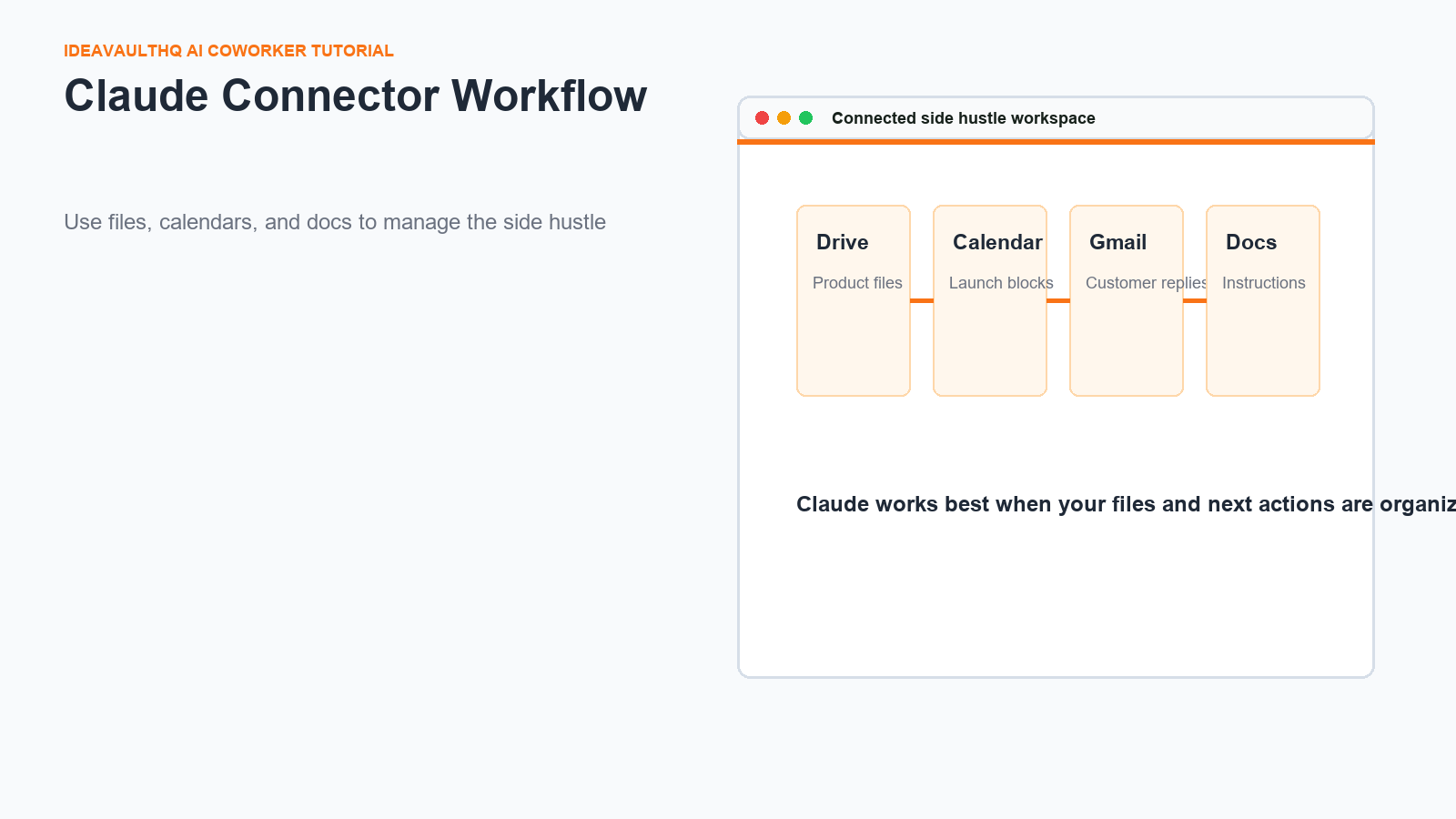Click the 'Claude Connector Workflow' heading

point(356,96)
